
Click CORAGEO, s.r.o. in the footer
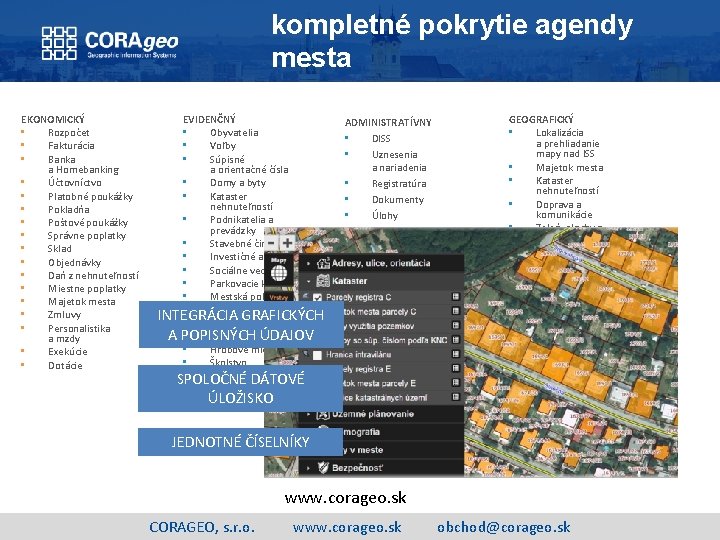pos(202,527)
